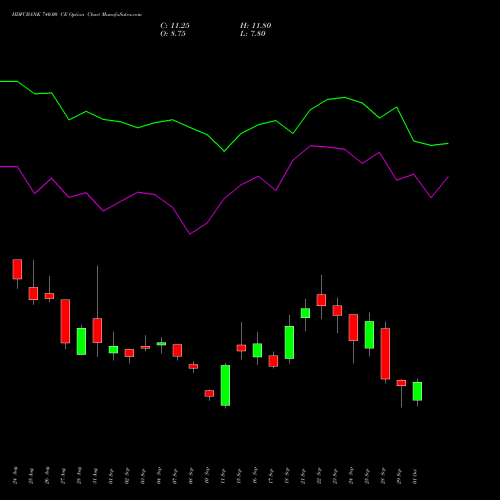Viewport: 500px width, 500px height.
Task: Click the tall green candle above 11 Sep
Action: 225,385
